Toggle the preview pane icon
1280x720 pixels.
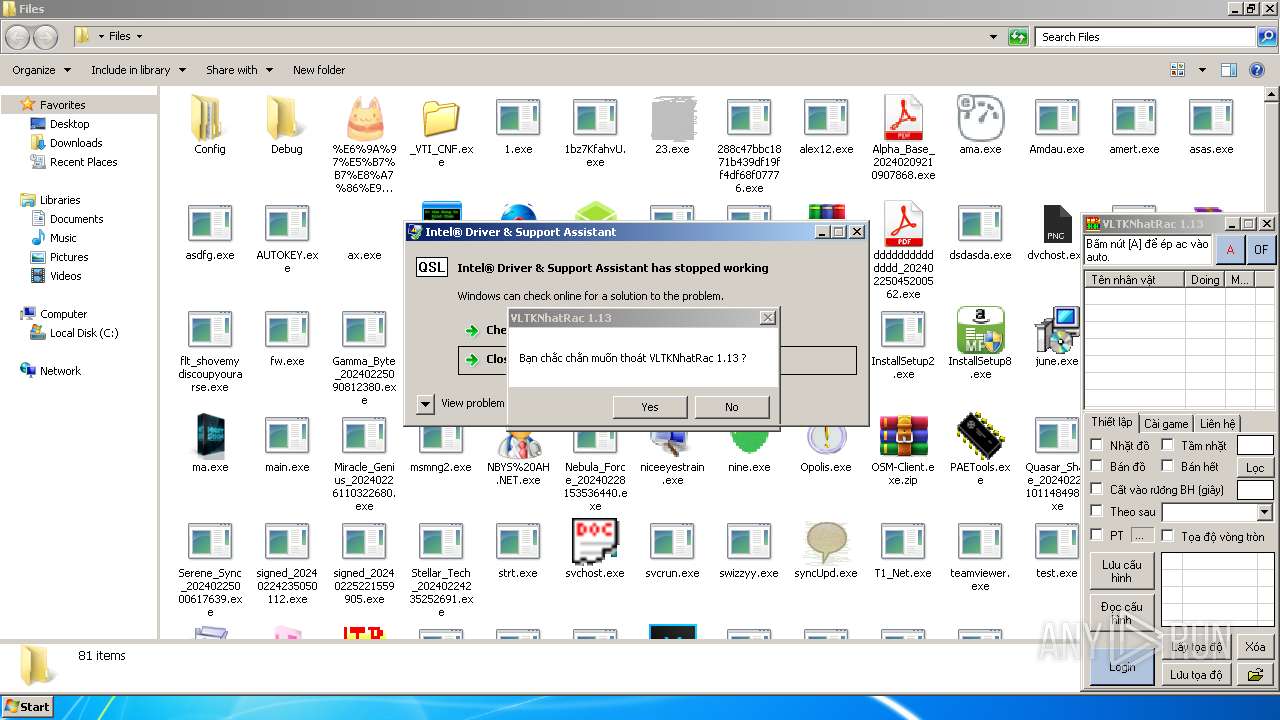click(x=1229, y=70)
